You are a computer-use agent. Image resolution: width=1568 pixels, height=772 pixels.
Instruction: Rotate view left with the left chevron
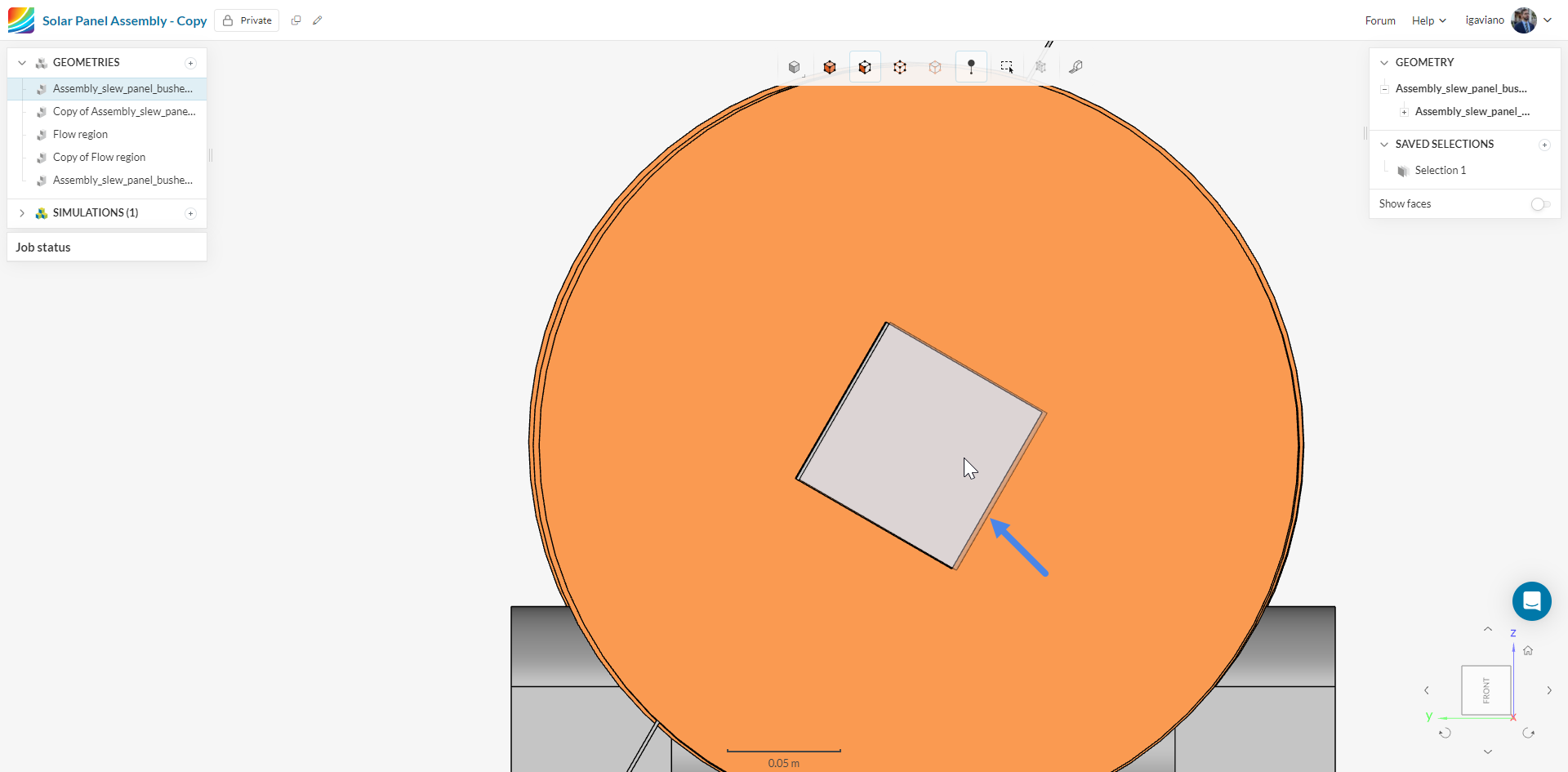[1427, 690]
